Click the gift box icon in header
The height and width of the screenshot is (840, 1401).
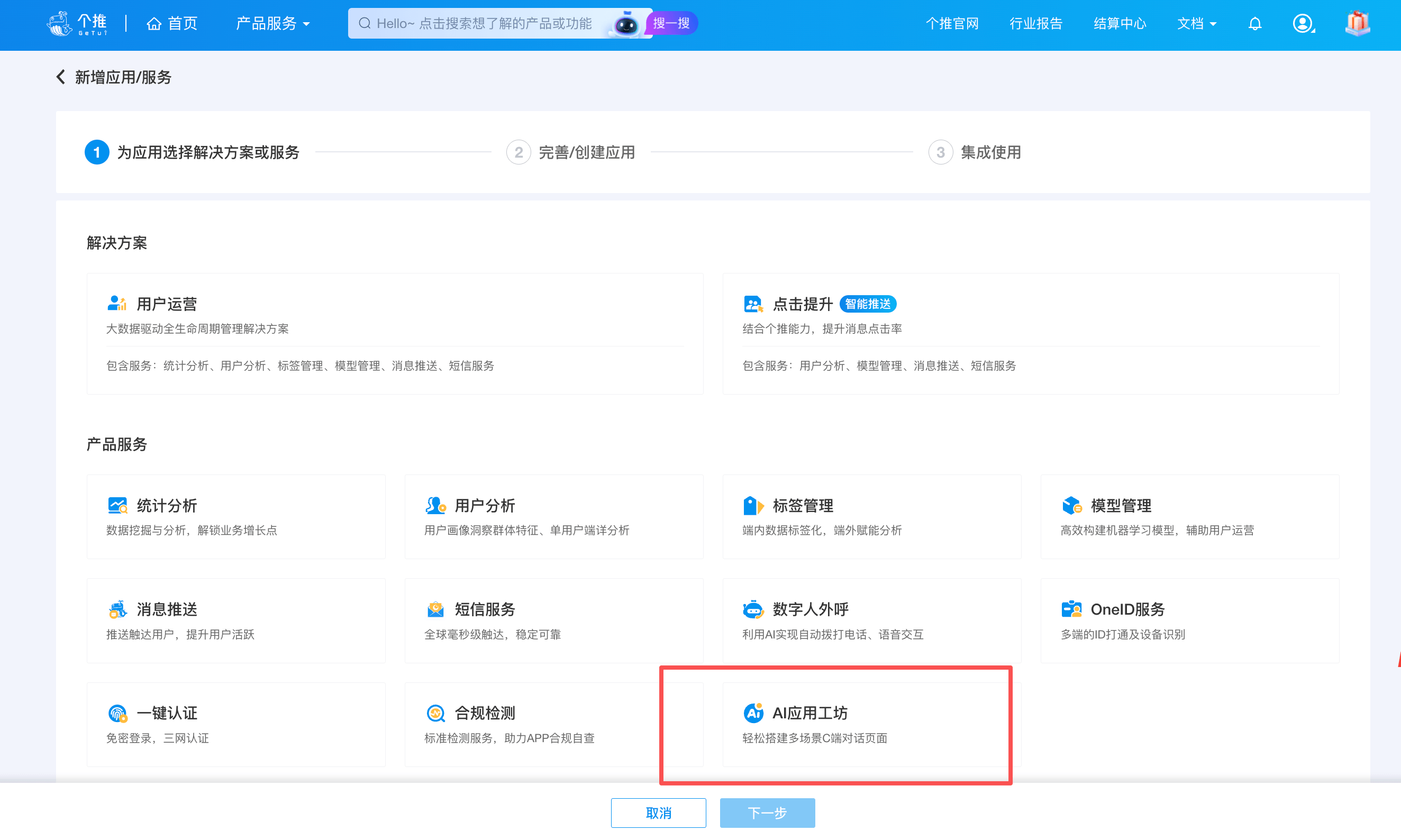tap(1358, 24)
